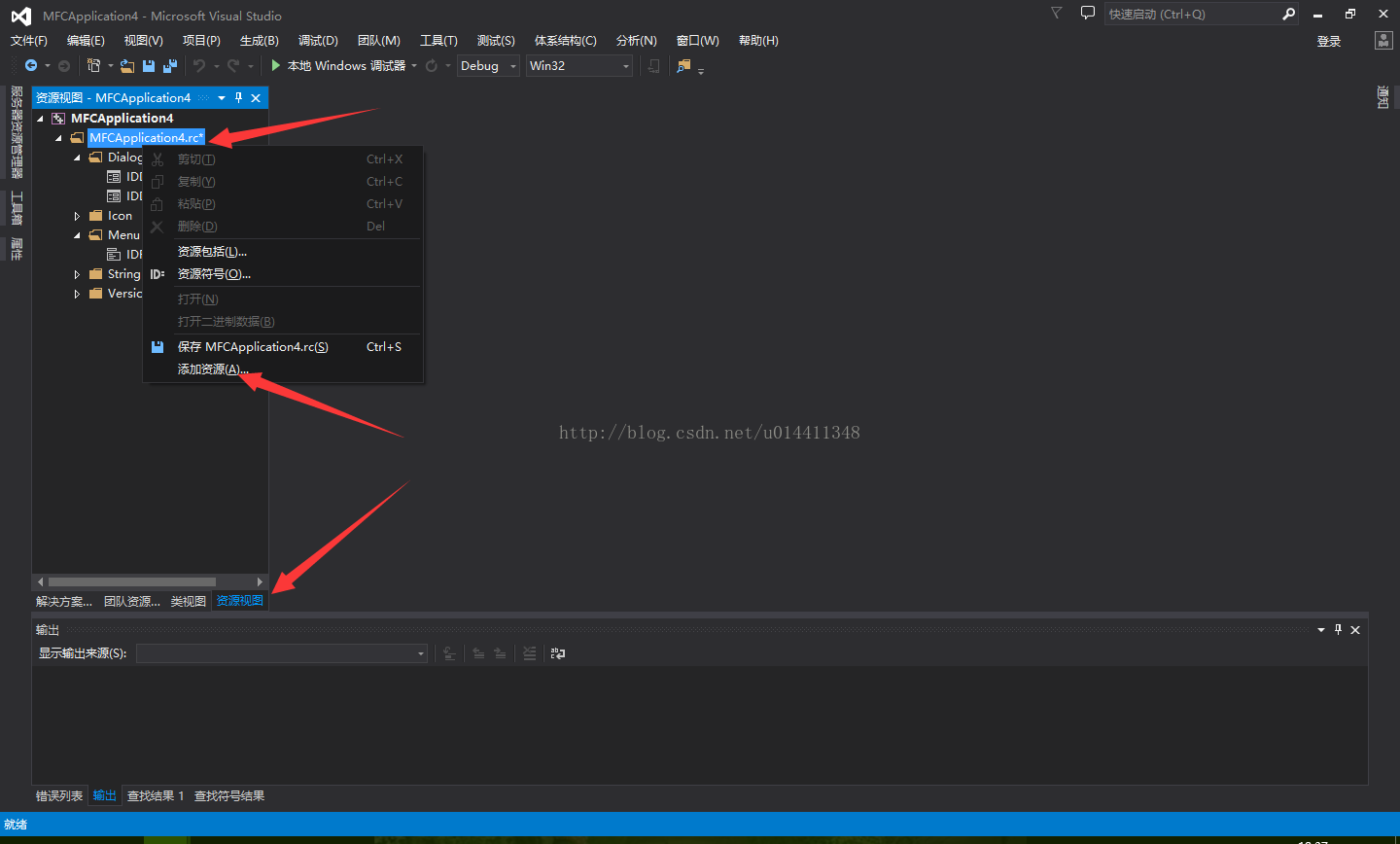Open the 属性 side tab

[x=17, y=249]
